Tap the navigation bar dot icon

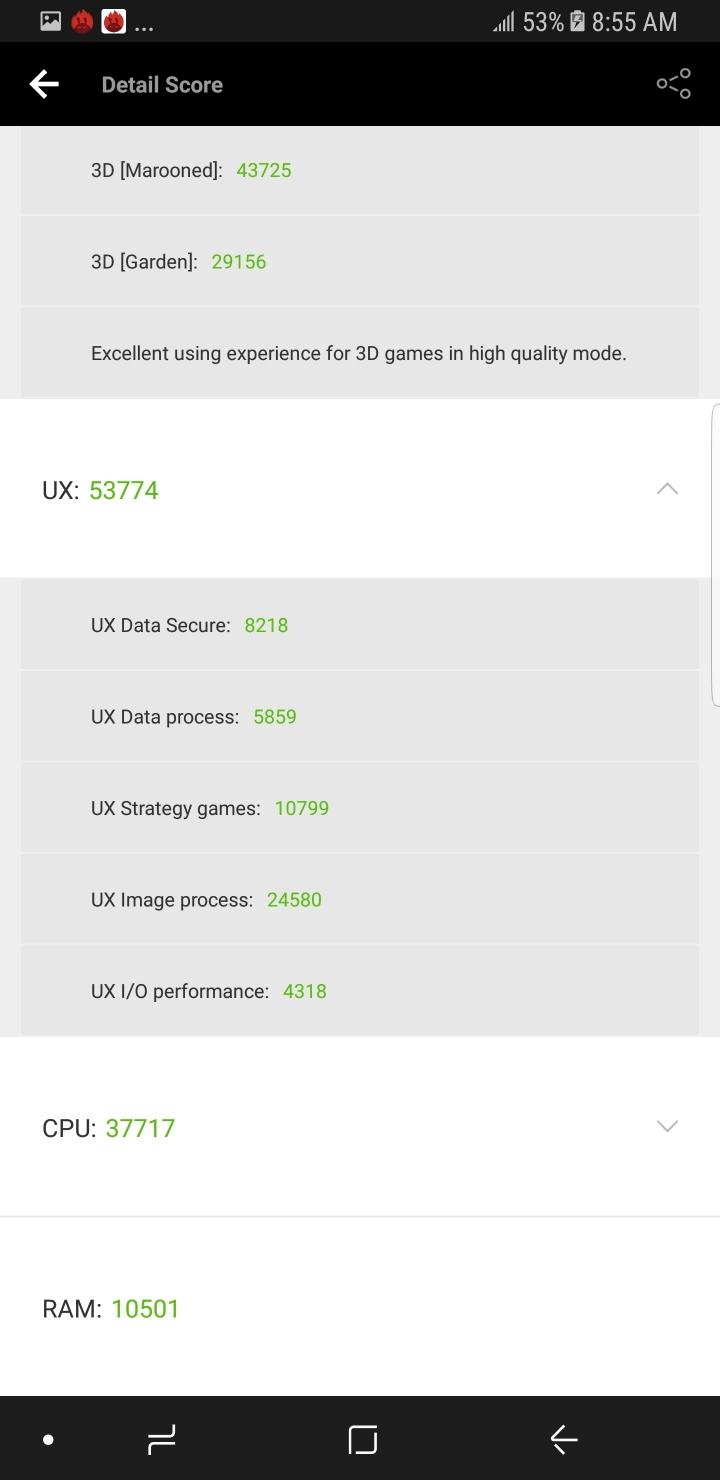point(48,1440)
